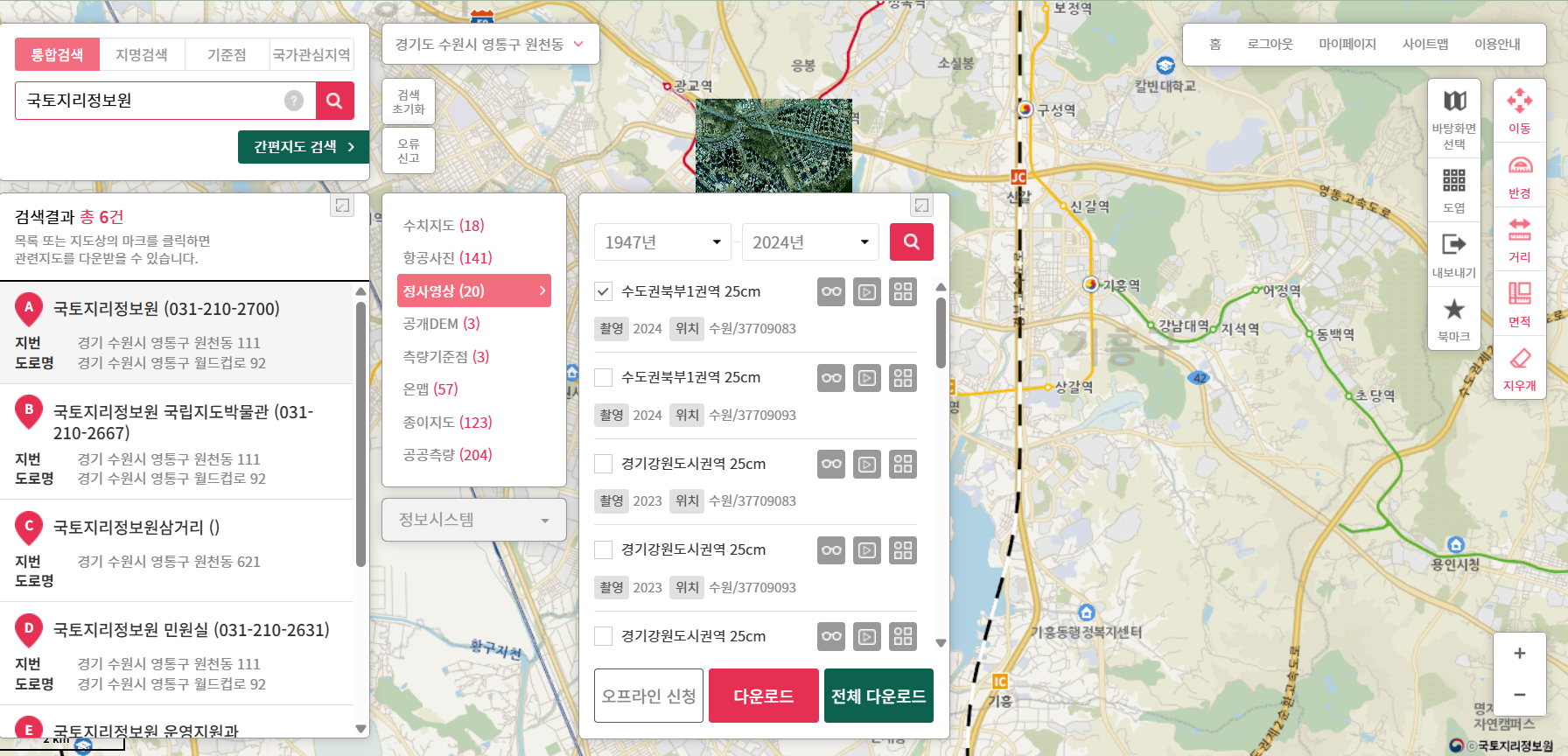Open the 도엽 map sheet grid tool
Image resolution: width=1568 pixels, height=756 pixels.
(x=1454, y=191)
